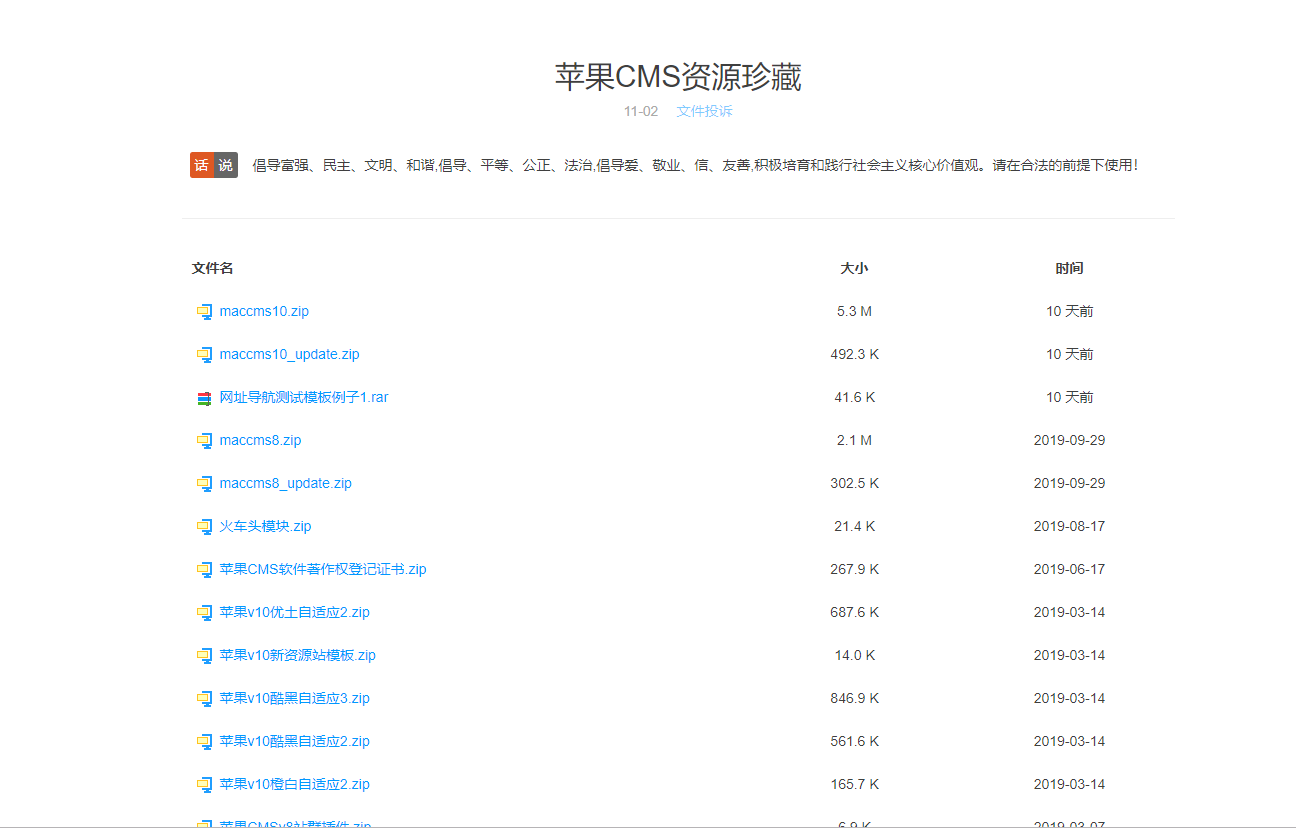This screenshot has width=1296, height=829.
Task: Click the zip file icon beside maccms10.zip
Action: point(204,311)
